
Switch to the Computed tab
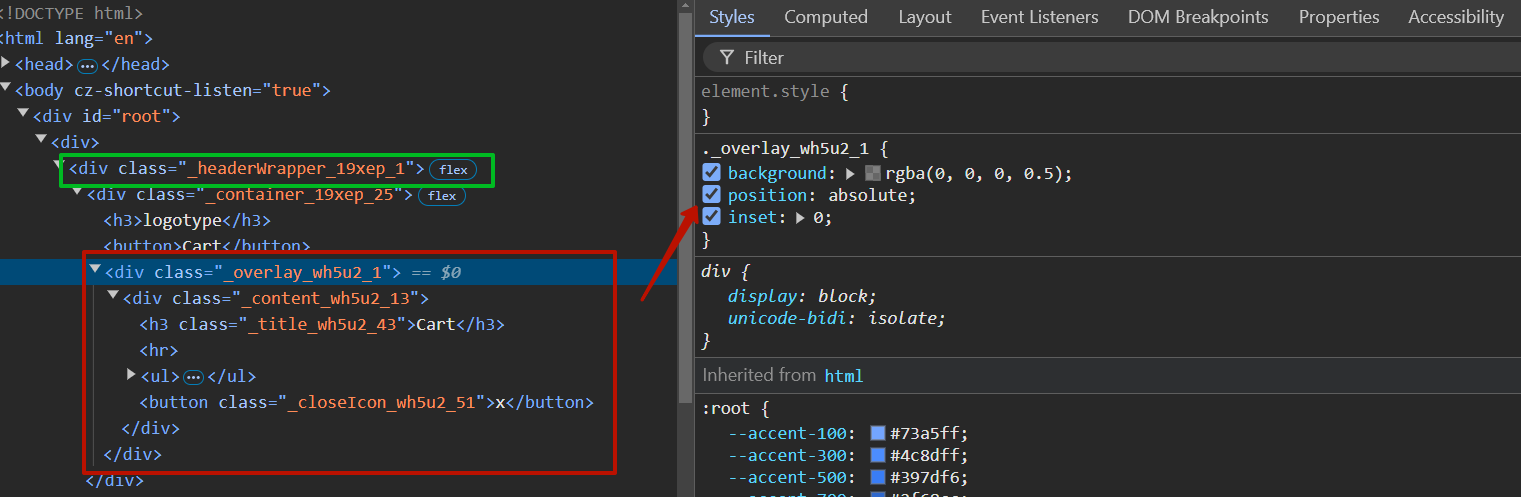[x=825, y=17]
